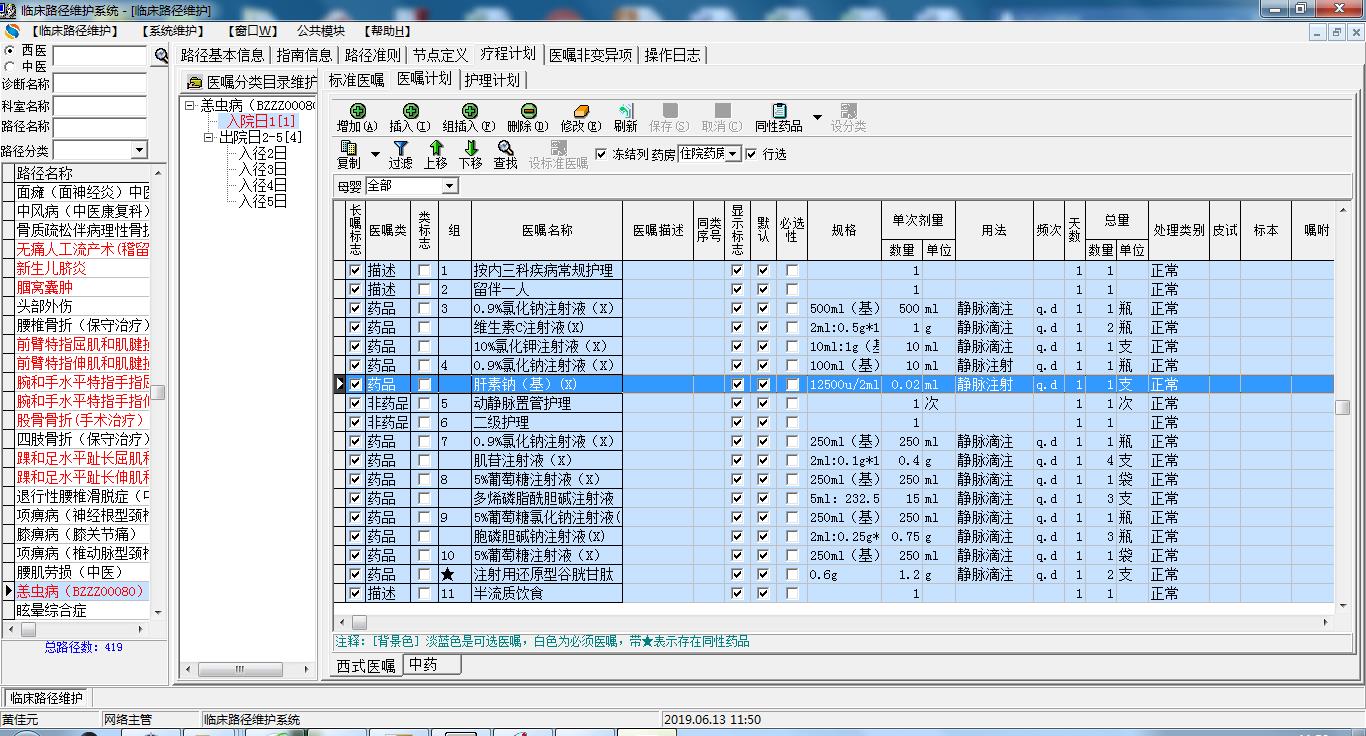Click the 设分类 toolbar icon
1366x736 pixels.
tap(848, 111)
